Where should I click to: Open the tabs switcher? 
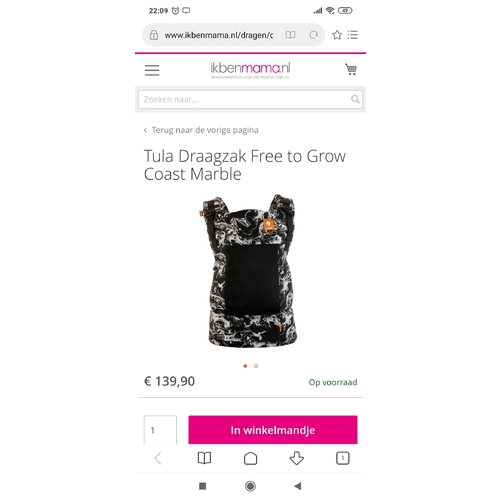pyautogui.click(x=343, y=458)
